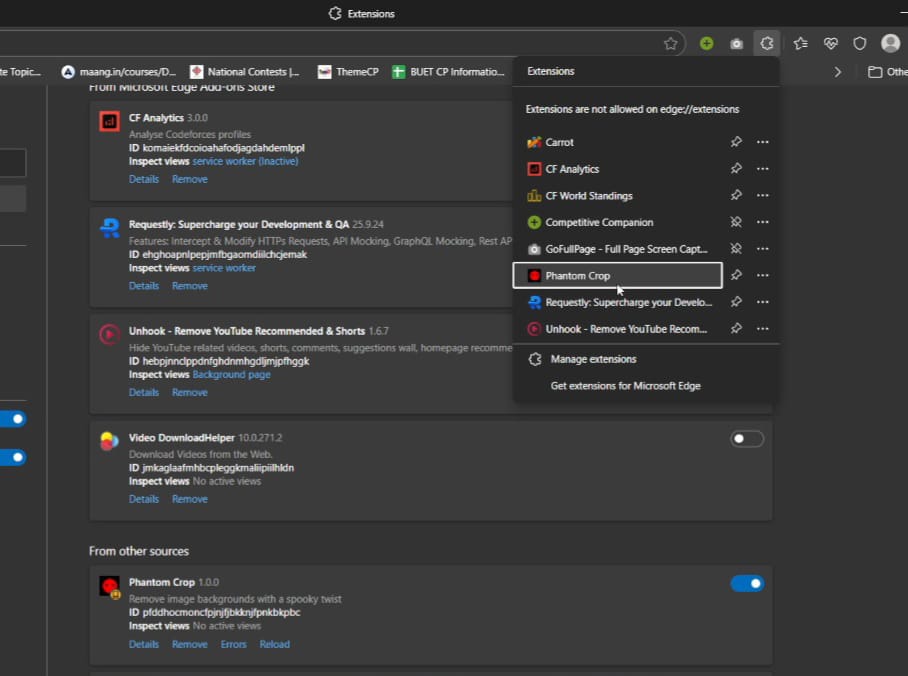Open more actions for Competitive Companion
The image size is (908, 676).
763,222
